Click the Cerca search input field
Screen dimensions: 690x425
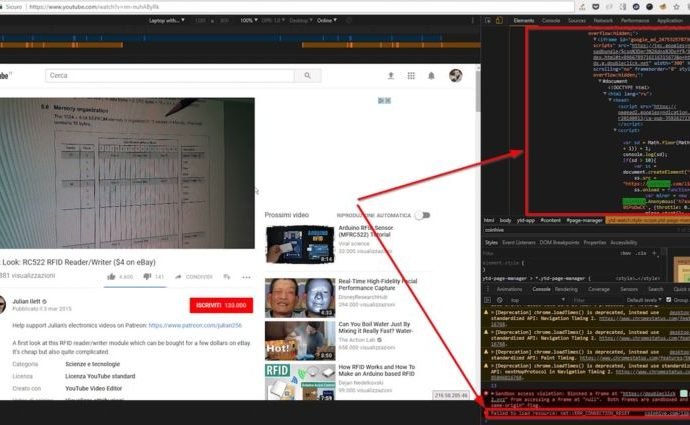pyautogui.click(x=169, y=76)
